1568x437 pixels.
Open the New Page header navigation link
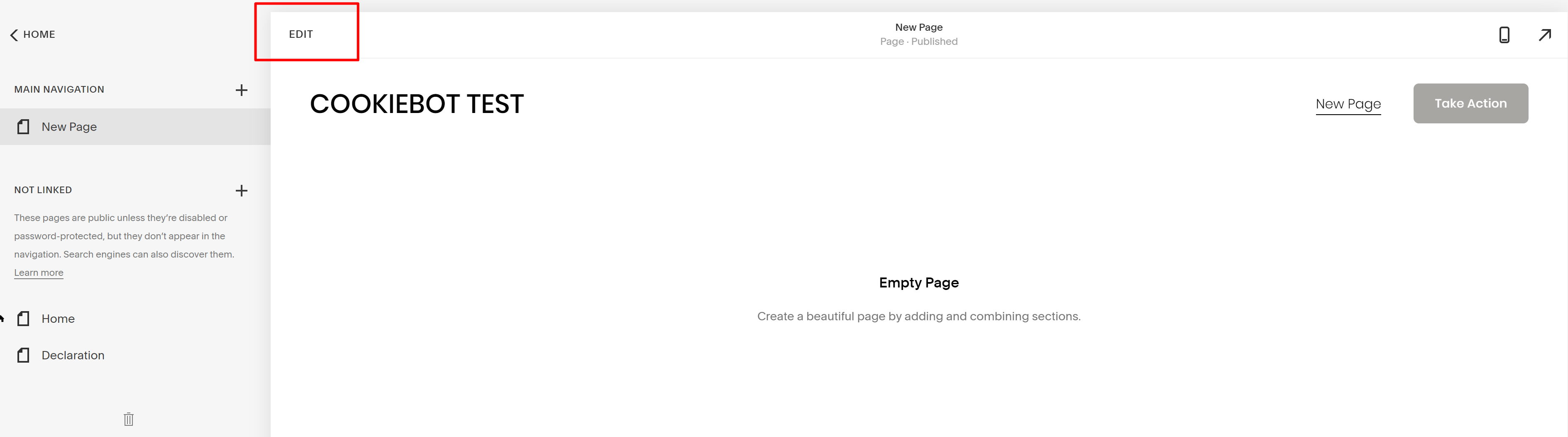(x=1348, y=104)
